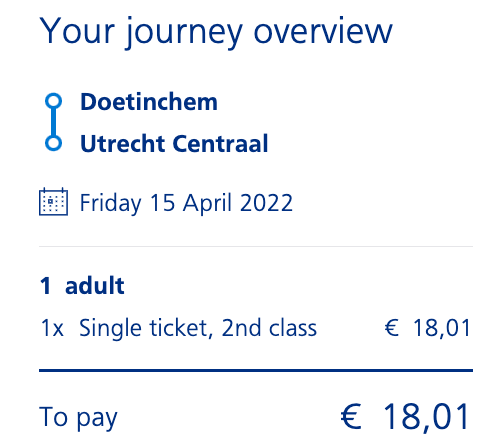Click the ticket line price € 18,01
497x444 pixels.
pos(428,328)
